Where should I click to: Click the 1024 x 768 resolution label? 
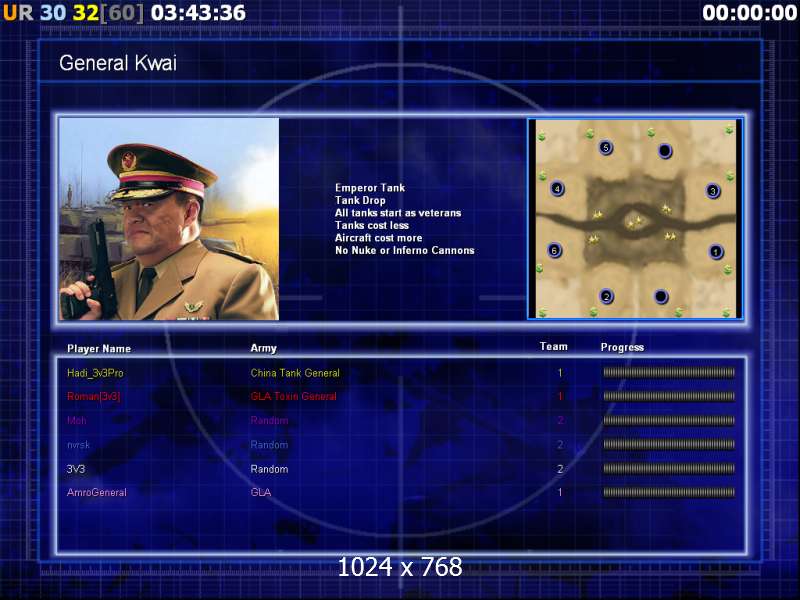(x=400, y=567)
